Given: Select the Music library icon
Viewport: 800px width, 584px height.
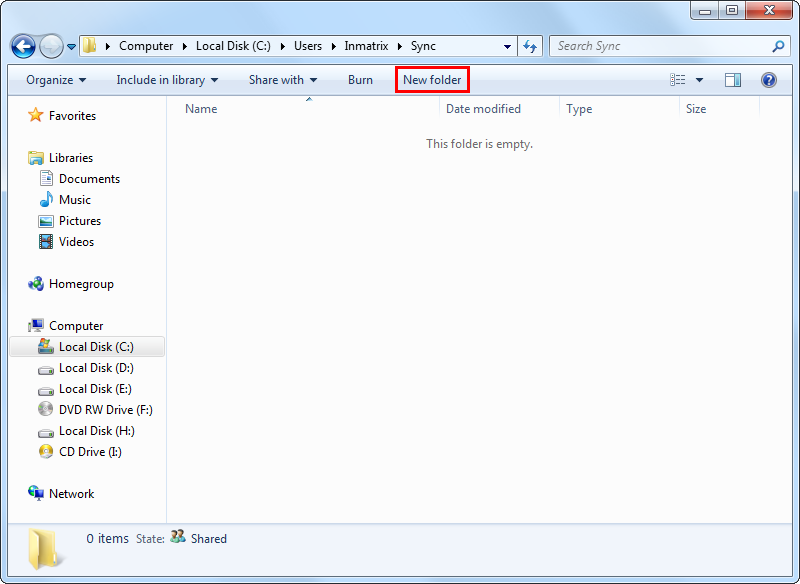Looking at the screenshot, I should (x=46, y=200).
